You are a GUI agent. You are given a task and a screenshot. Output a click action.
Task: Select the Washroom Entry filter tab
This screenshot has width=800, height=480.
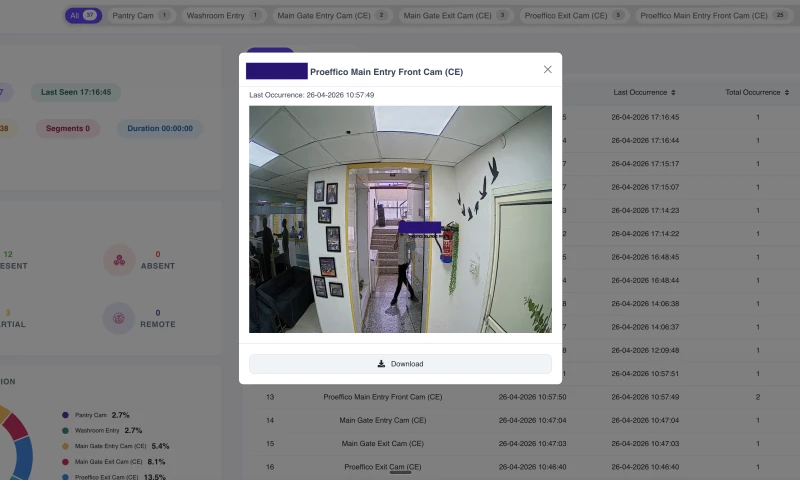pyautogui.click(x=224, y=15)
